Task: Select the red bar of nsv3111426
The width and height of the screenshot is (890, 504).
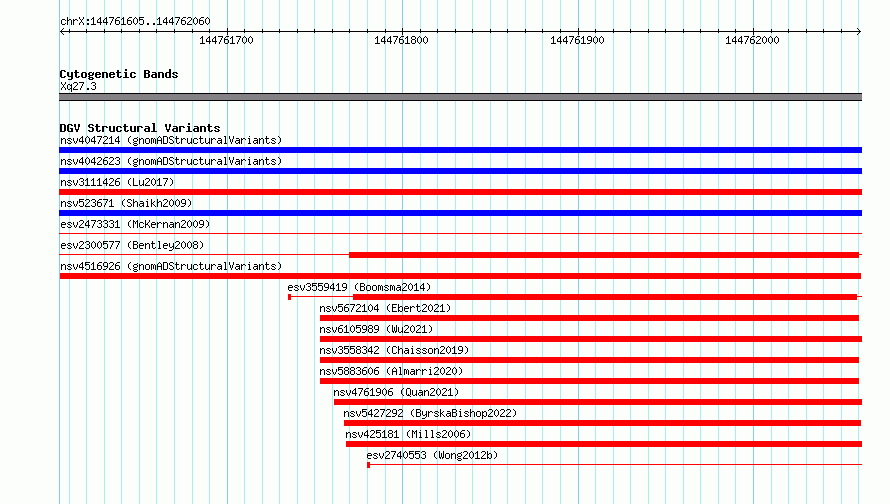Action: (x=460, y=192)
